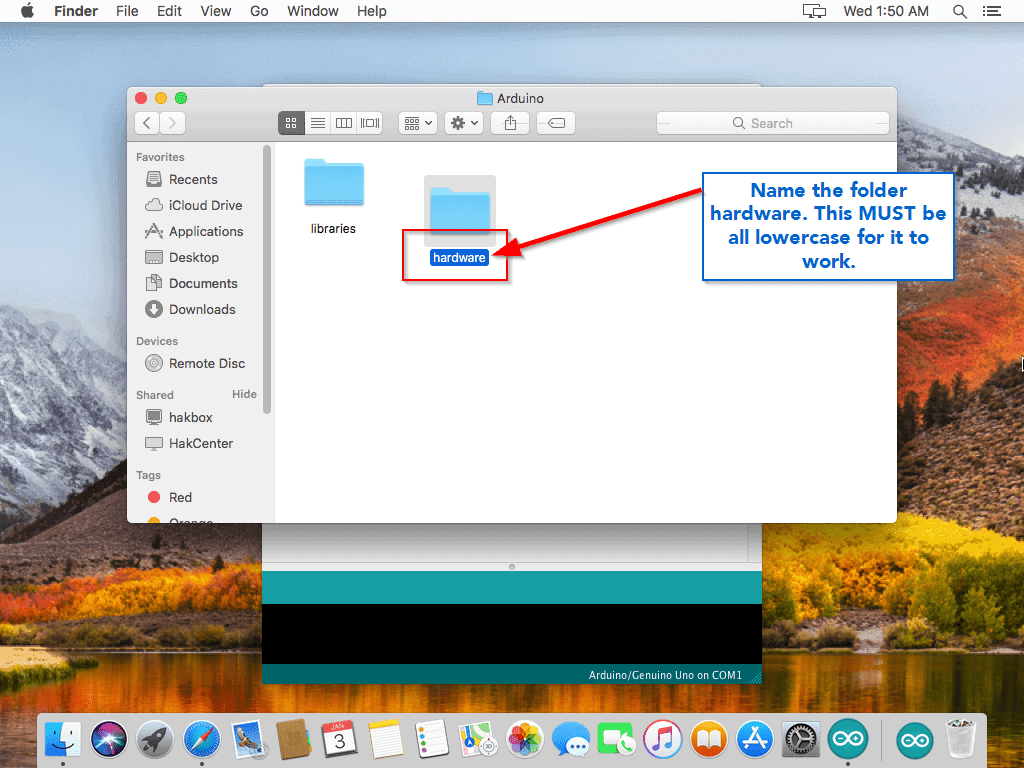Click Arduino window pane divider handle
This screenshot has width=1024, height=768.
click(x=512, y=567)
